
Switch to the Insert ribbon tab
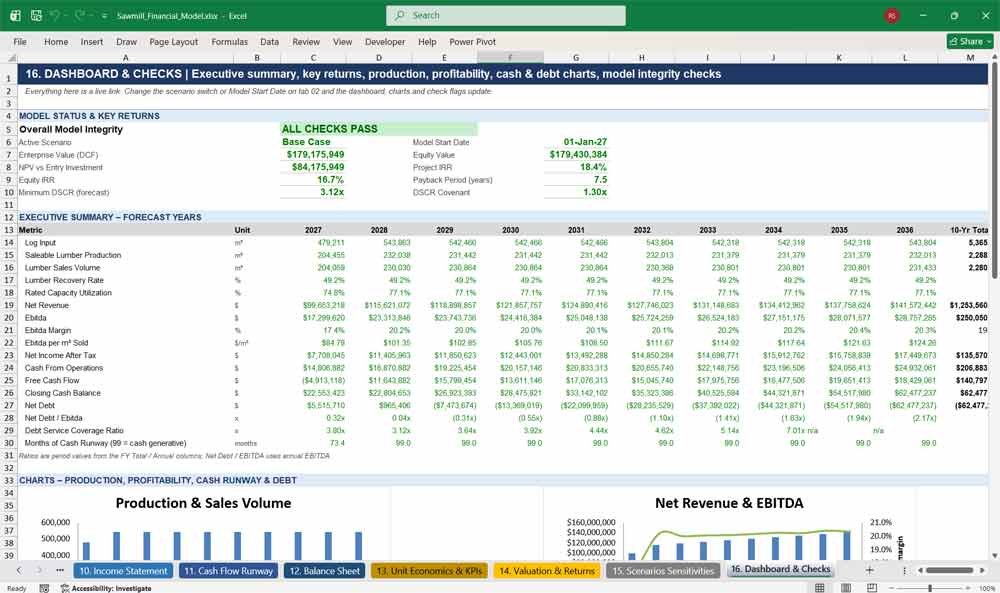92,41
